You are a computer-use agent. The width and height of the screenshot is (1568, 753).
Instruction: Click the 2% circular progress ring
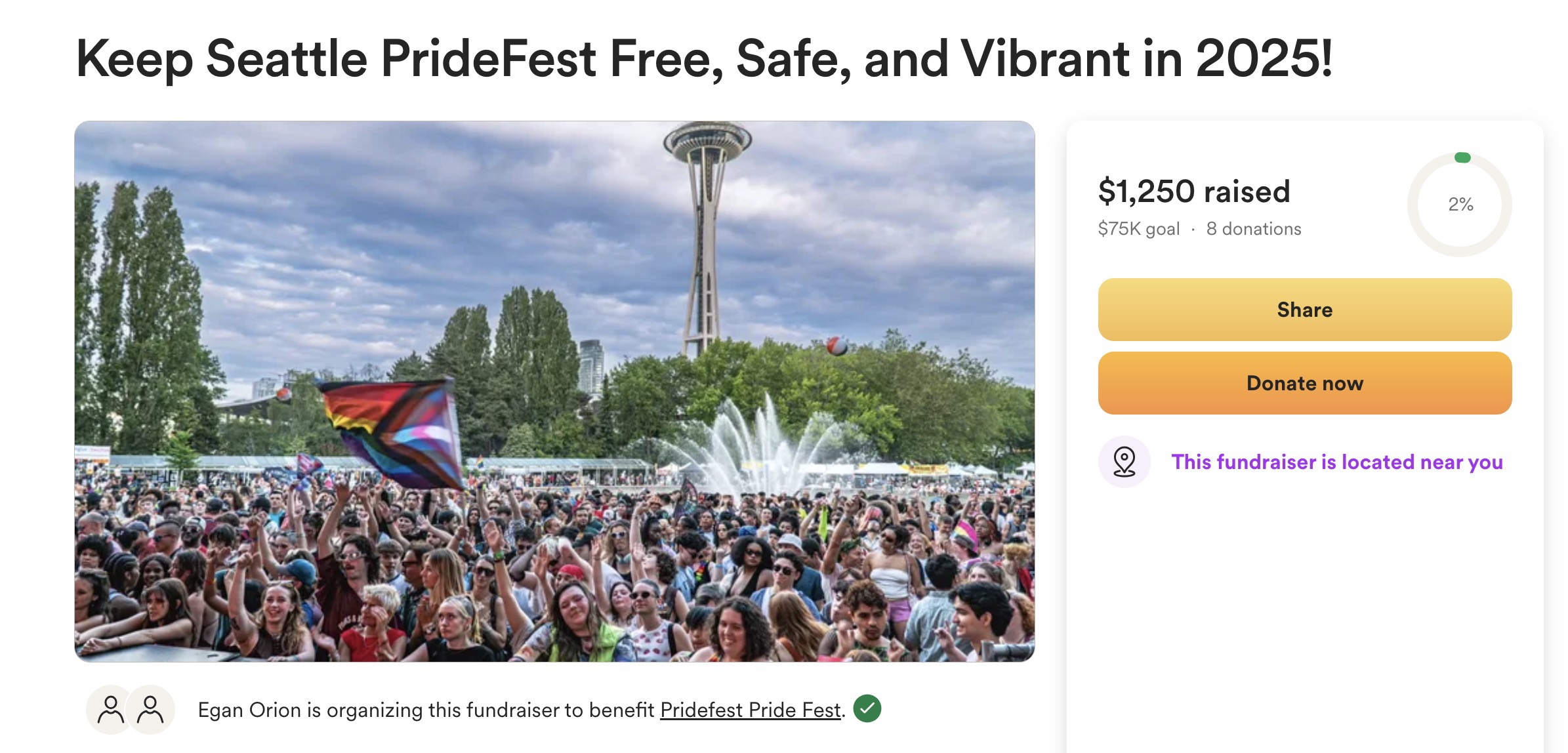[1460, 205]
